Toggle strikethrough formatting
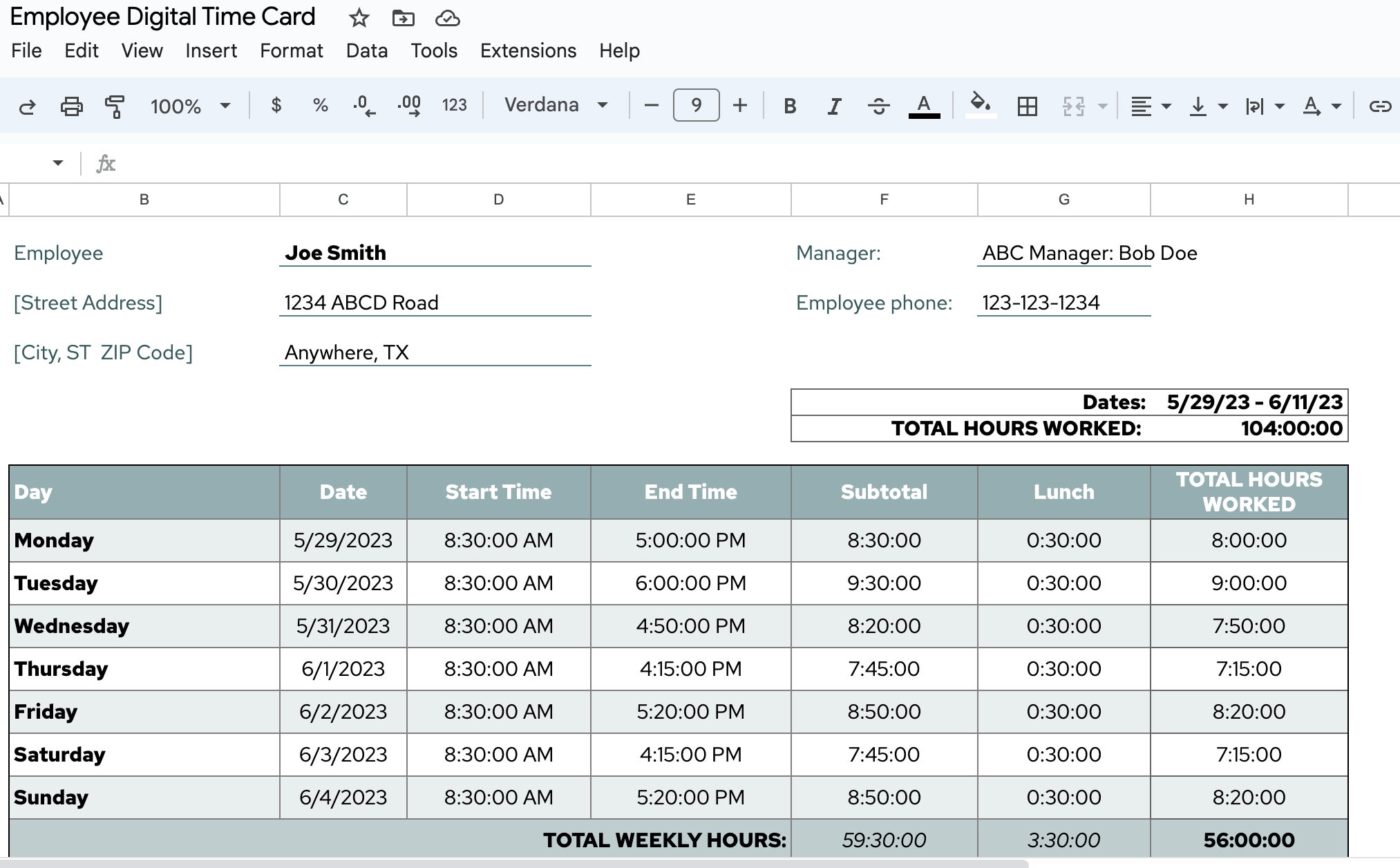The height and width of the screenshot is (868, 1400). [879, 106]
